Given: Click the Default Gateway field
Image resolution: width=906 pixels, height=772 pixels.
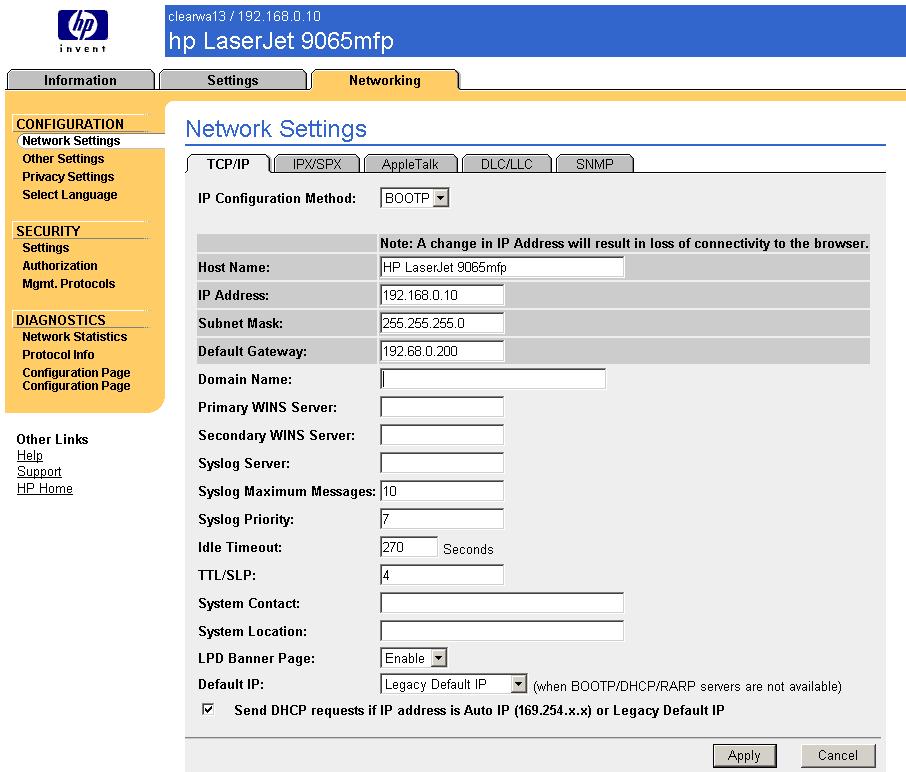Looking at the screenshot, I should point(442,351).
